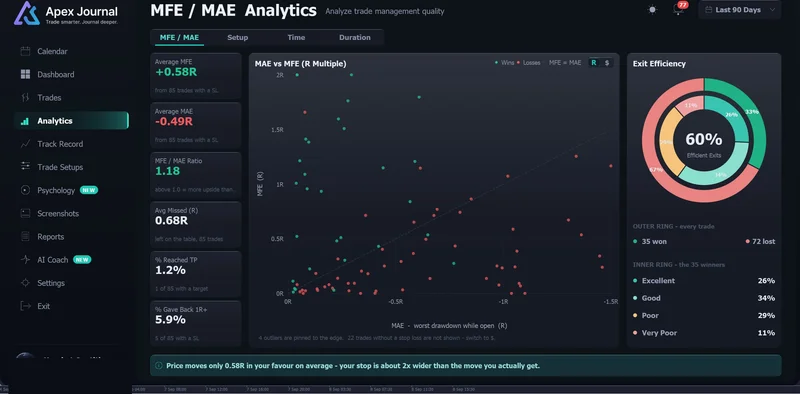This screenshot has width=800, height=394.
Task: Switch chart units to dollars ($)
Action: pyautogui.click(x=607, y=63)
